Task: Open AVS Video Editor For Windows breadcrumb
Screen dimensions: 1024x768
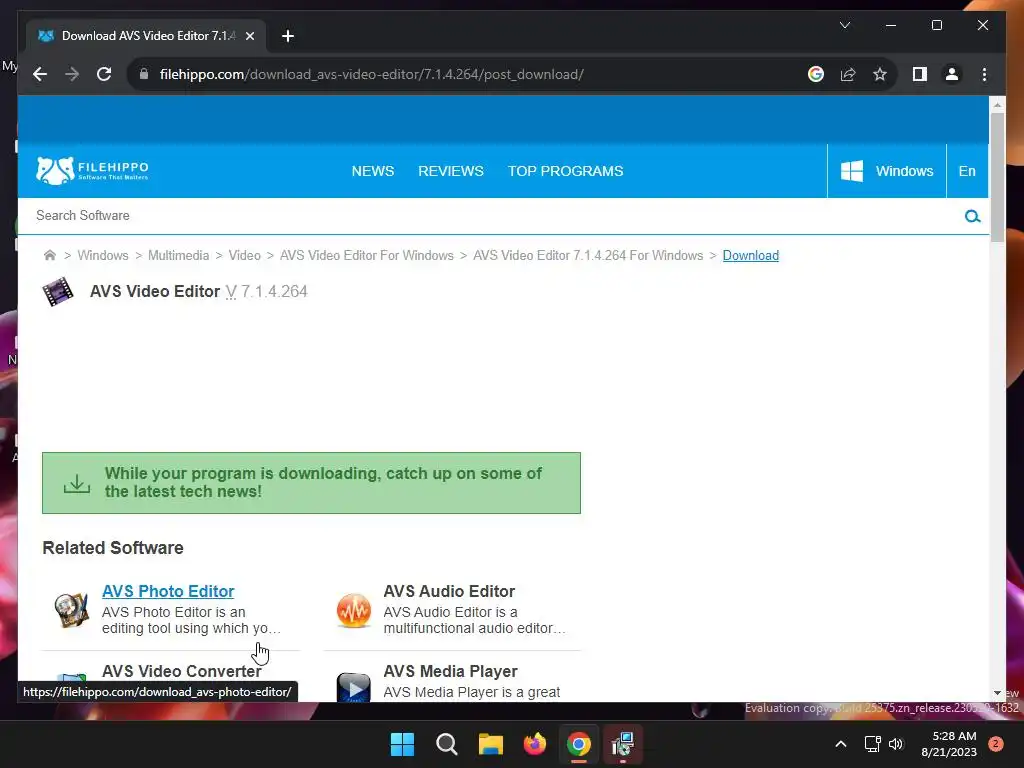Action: (x=366, y=255)
